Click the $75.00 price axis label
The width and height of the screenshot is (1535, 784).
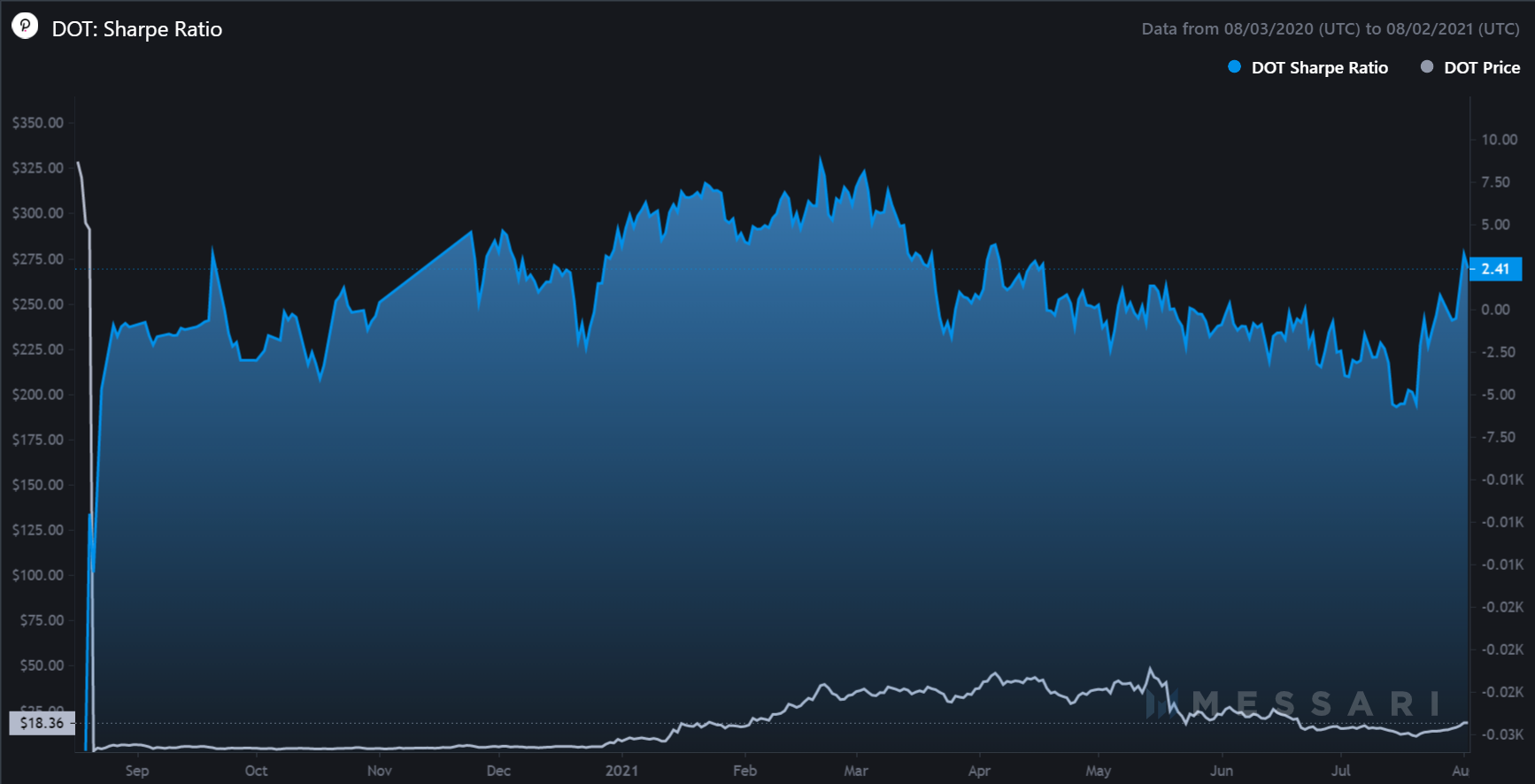[42, 620]
